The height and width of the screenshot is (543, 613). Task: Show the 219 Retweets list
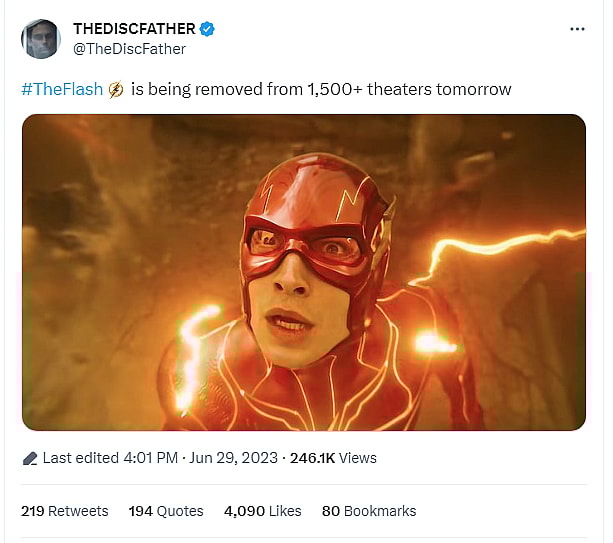(x=65, y=511)
